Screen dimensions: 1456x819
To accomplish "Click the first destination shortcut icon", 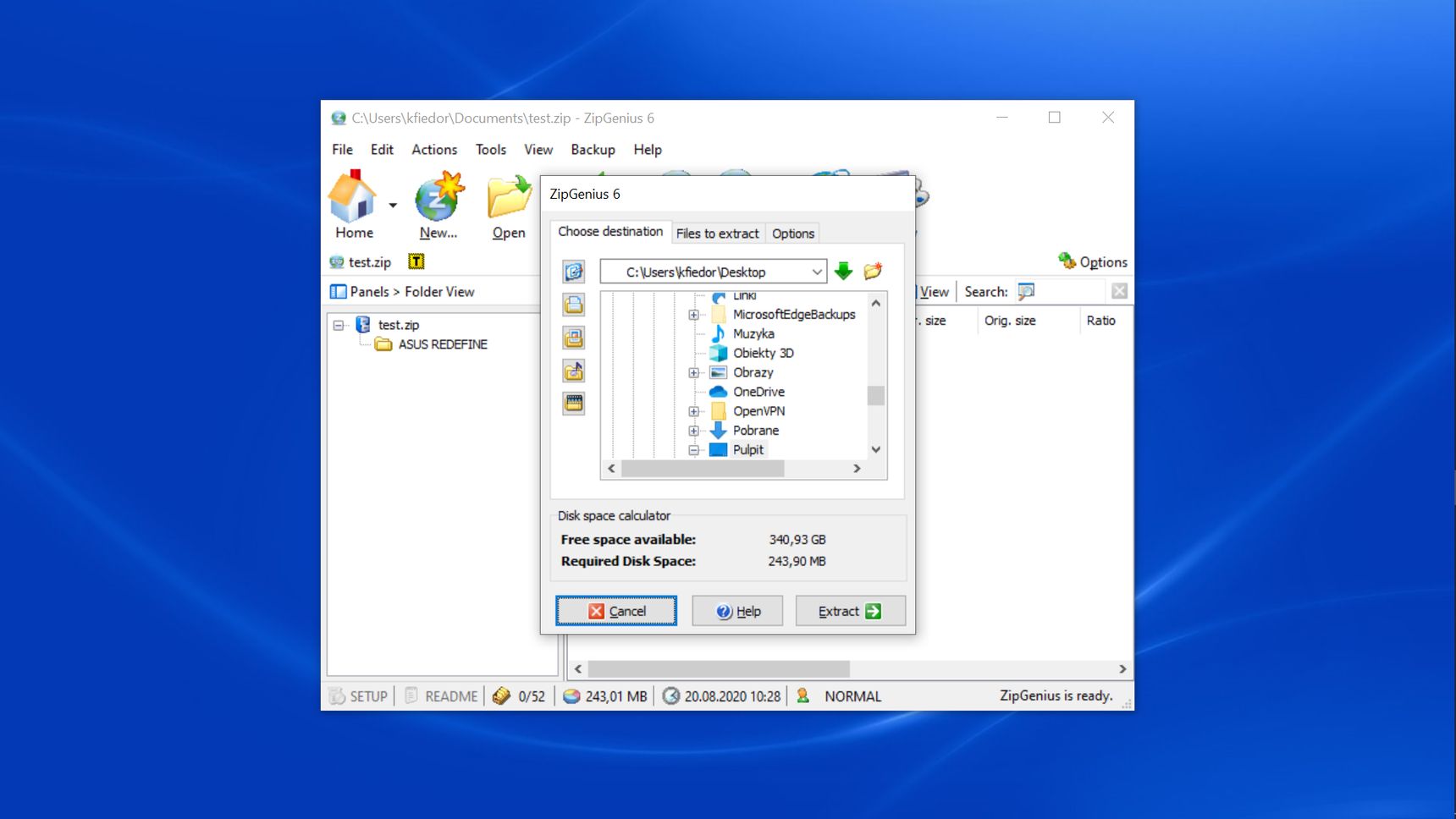I will click(574, 272).
